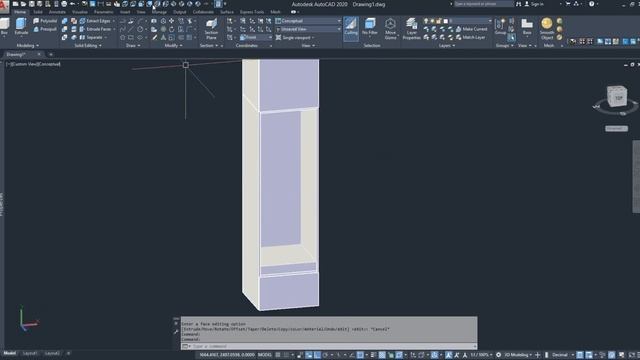Open the Annotate ribbon tab

coord(57,12)
